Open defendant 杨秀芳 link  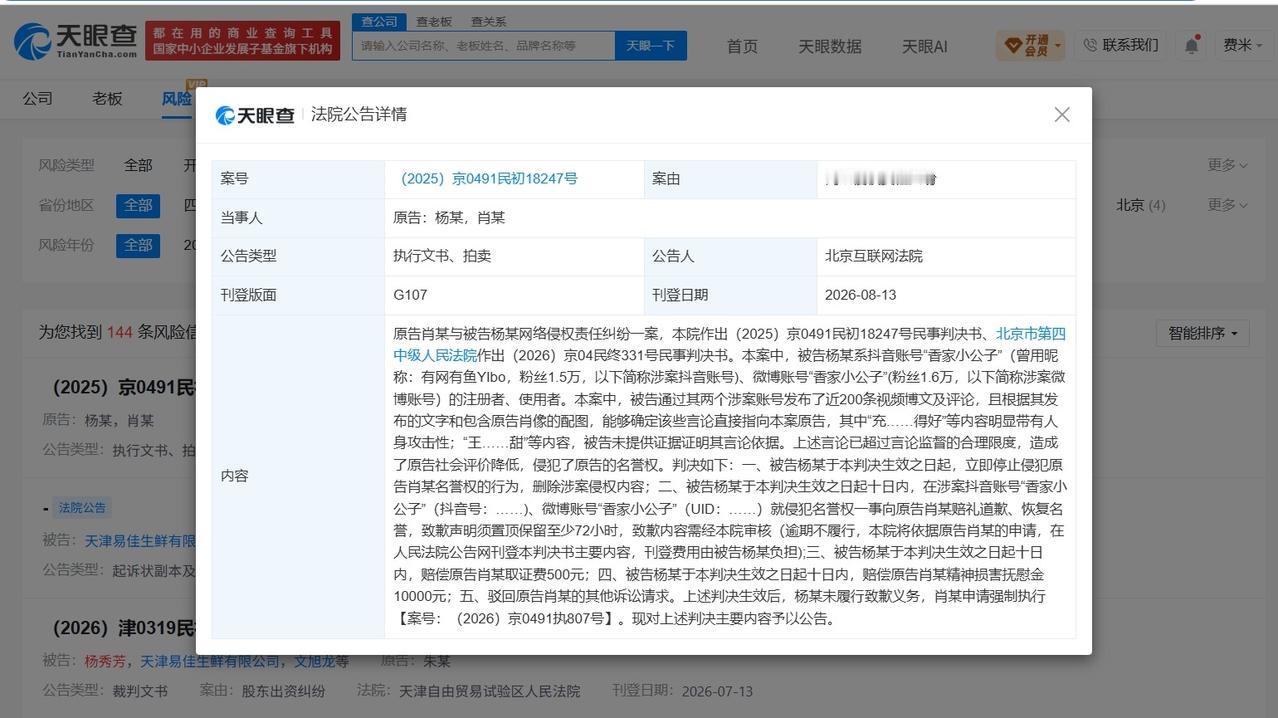click(x=105, y=661)
